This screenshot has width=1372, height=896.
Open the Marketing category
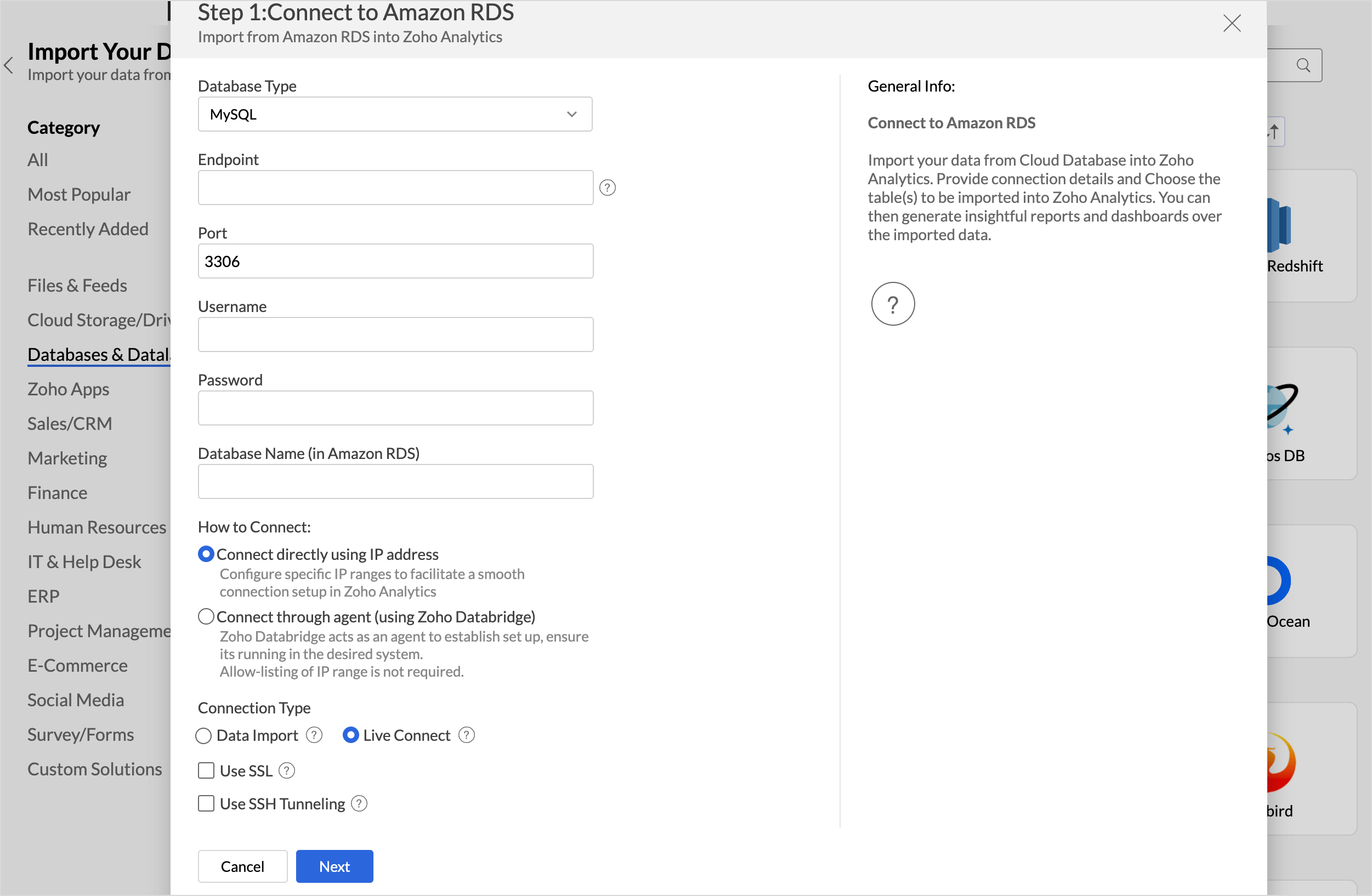[67, 458]
